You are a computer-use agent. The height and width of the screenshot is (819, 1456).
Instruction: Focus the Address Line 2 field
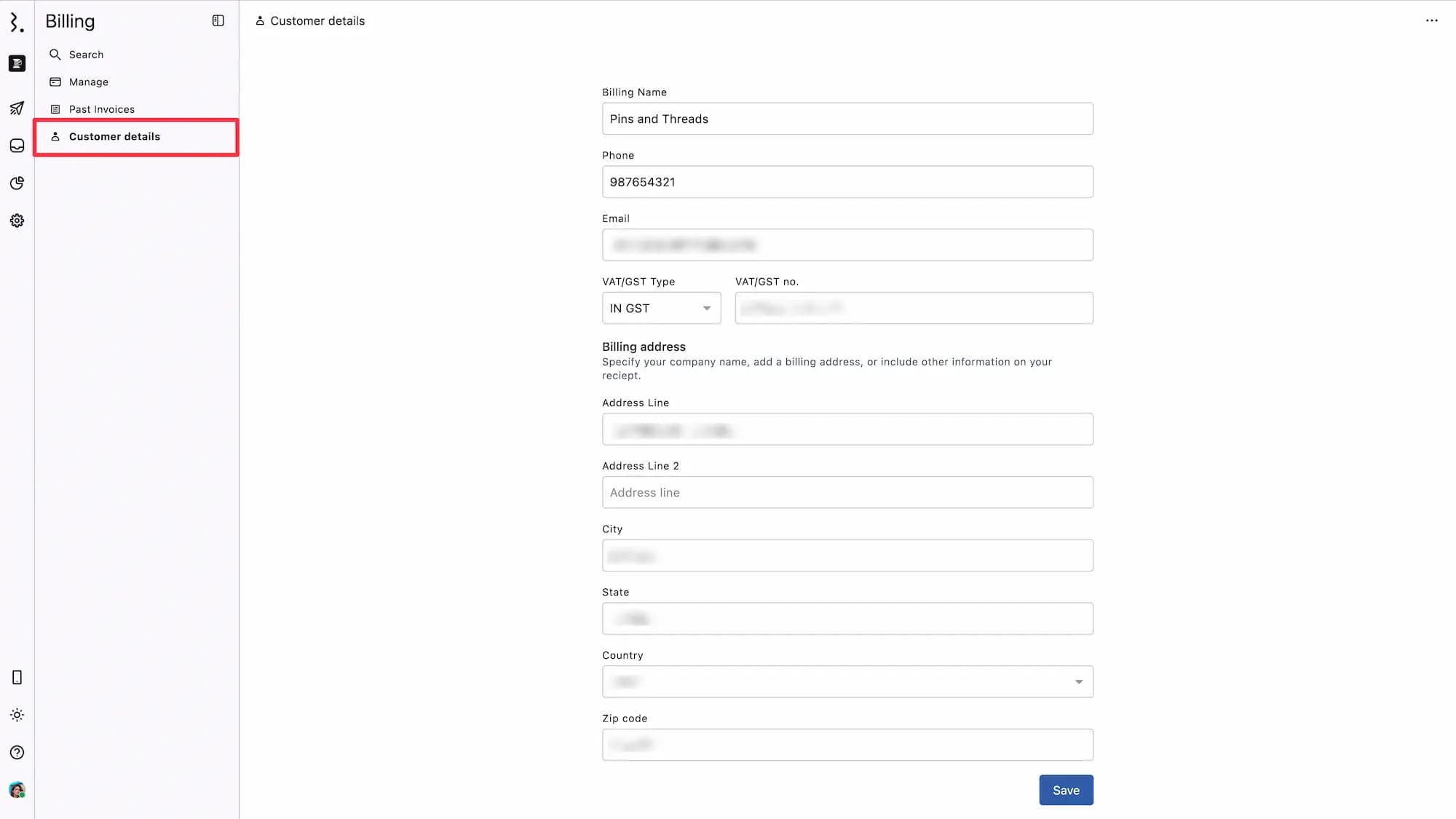pos(847,493)
